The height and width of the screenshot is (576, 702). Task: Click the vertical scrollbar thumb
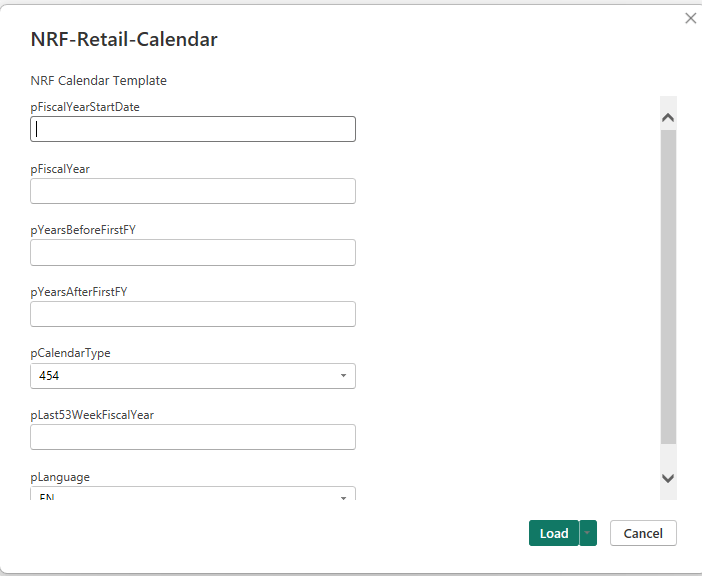(x=668, y=285)
